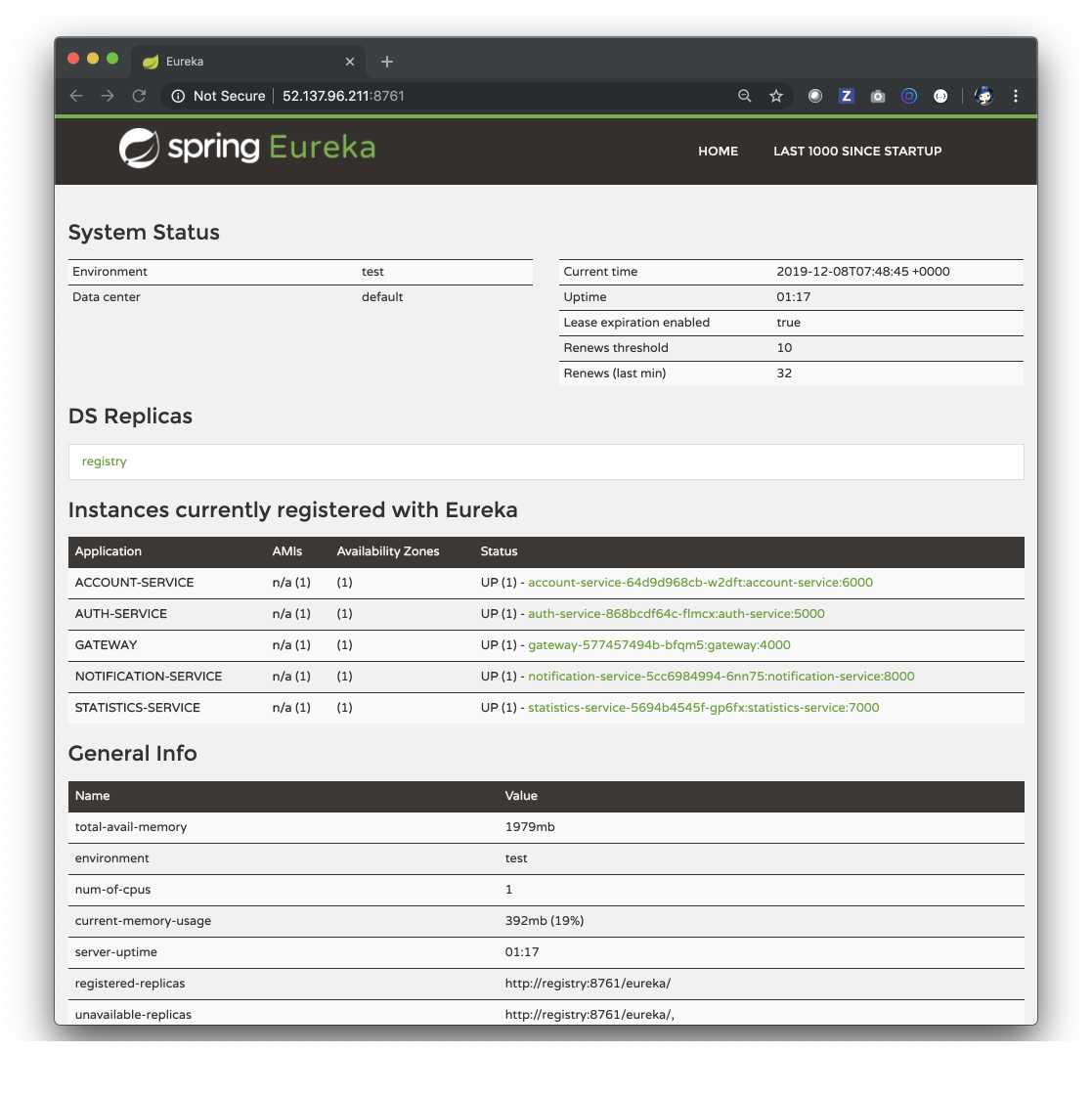Go back to the previous page

point(76,96)
